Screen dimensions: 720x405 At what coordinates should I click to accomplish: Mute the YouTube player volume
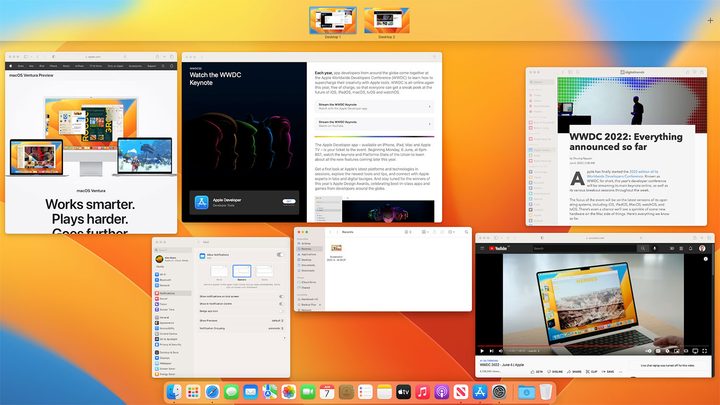(501, 351)
